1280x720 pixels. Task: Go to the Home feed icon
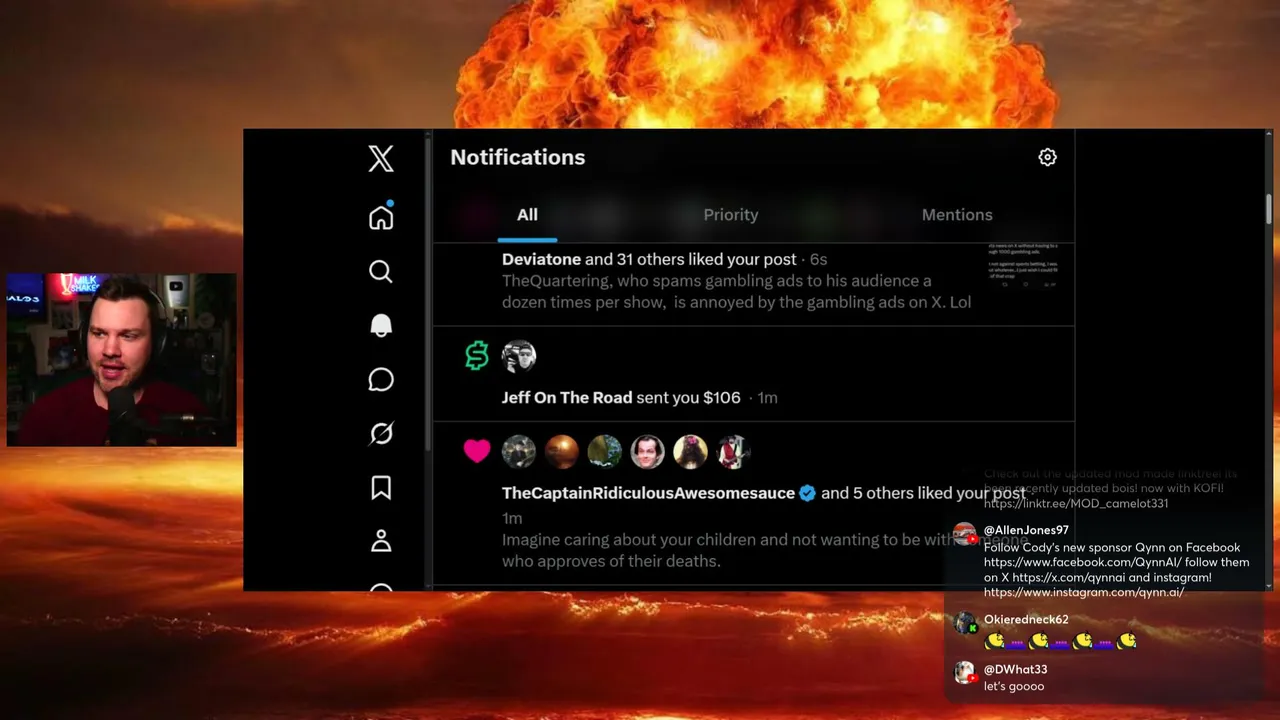click(x=381, y=217)
